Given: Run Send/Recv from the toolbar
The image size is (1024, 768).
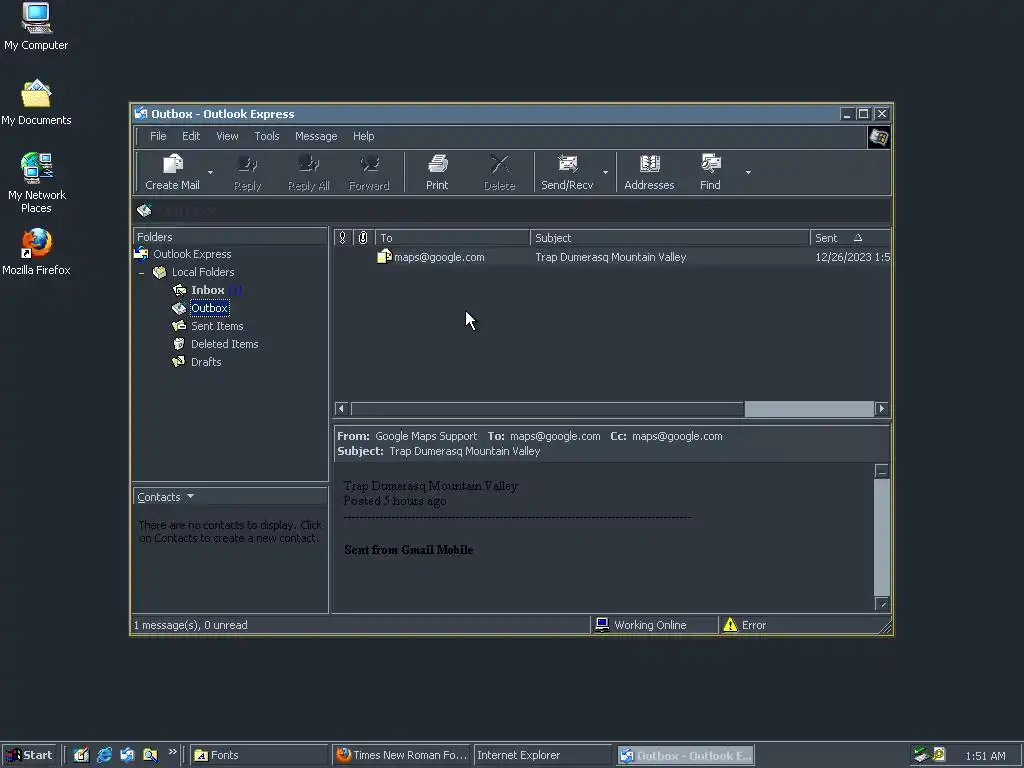Looking at the screenshot, I should point(567,172).
